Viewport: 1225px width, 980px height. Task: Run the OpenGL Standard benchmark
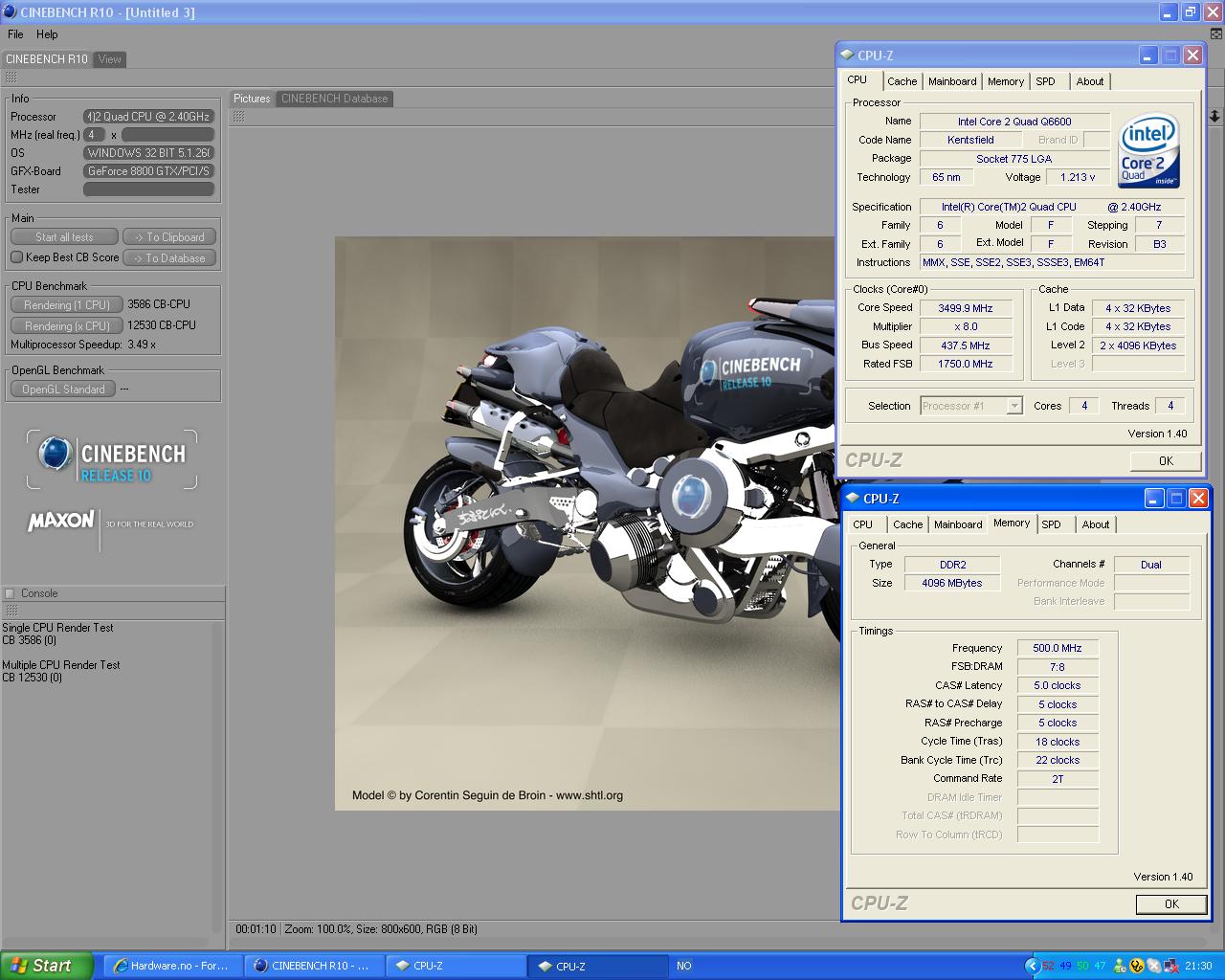(63, 390)
